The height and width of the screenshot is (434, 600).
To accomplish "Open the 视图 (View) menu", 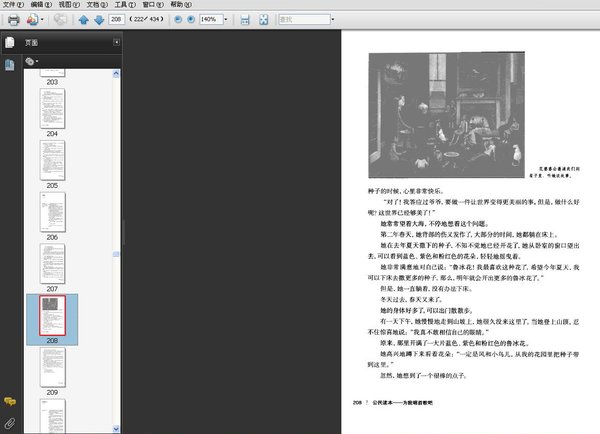I will (67, 5).
